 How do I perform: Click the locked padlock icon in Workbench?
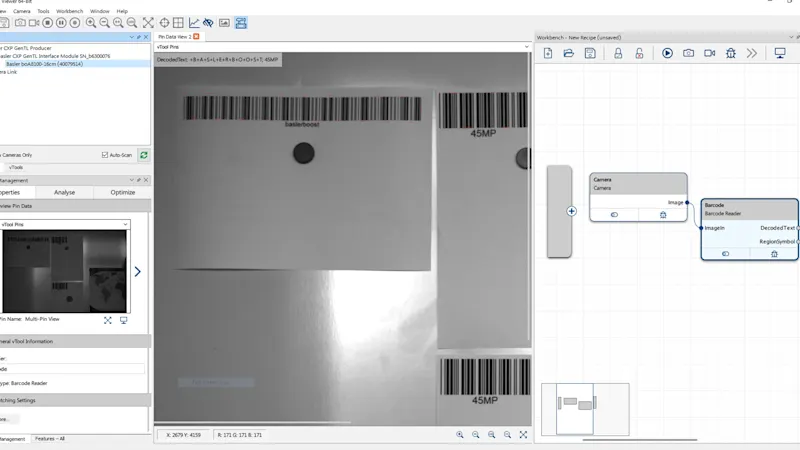(618, 53)
